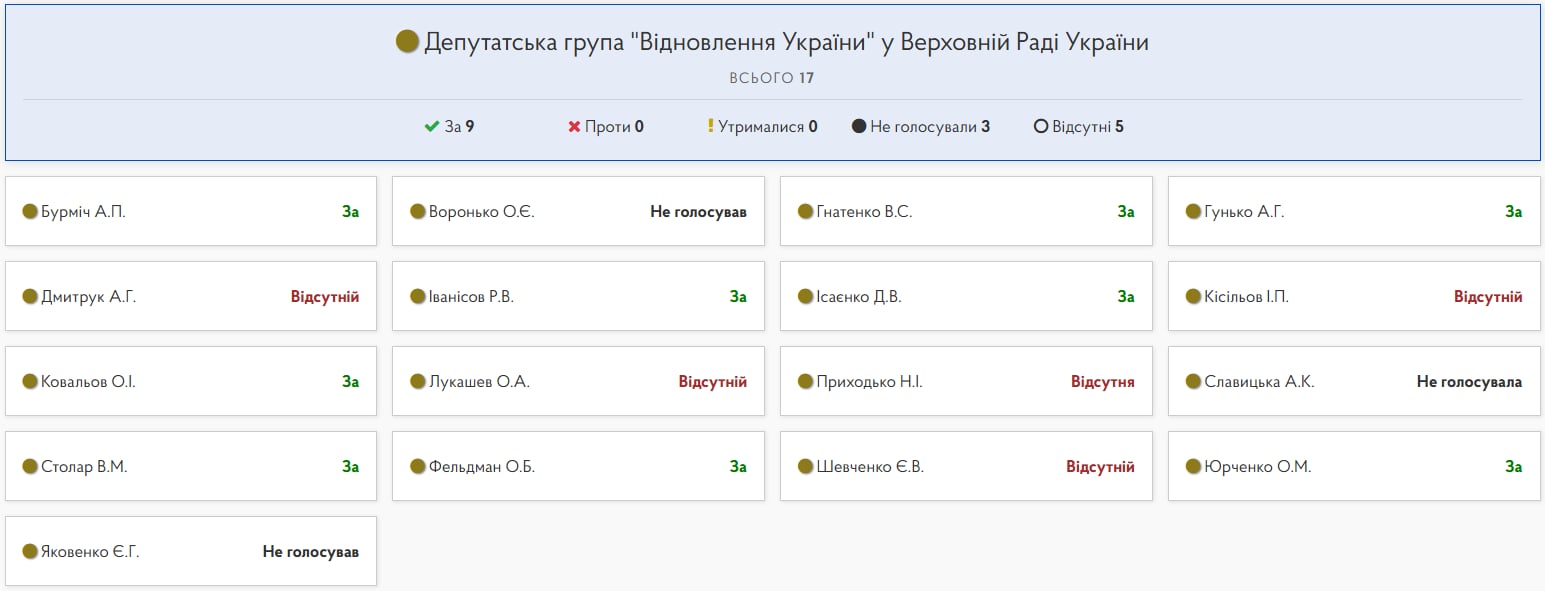Click the dark filled circle by Не голосували
Screen dimensions: 1545x591
(859, 127)
